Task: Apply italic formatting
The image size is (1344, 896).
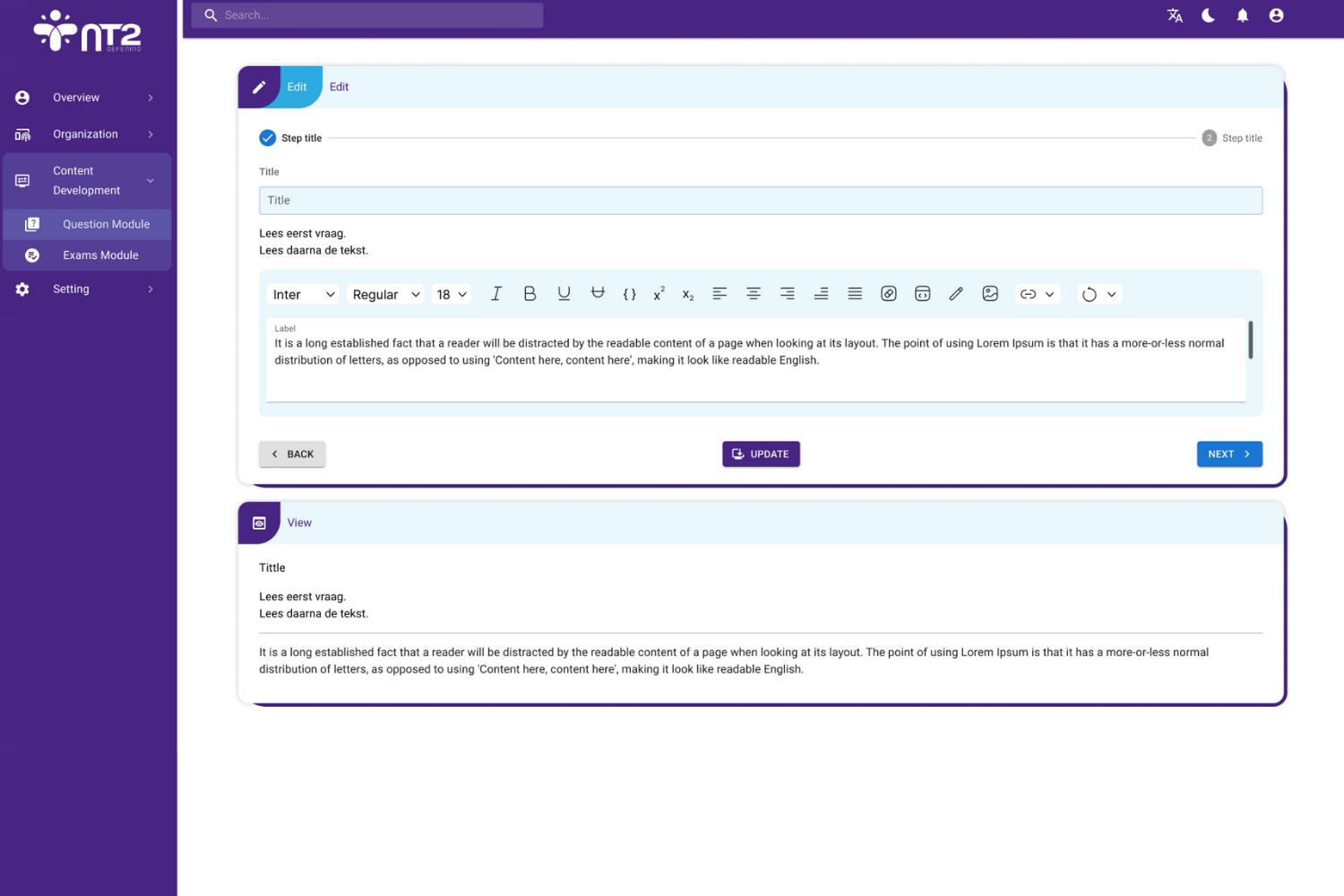Action: 495,294
